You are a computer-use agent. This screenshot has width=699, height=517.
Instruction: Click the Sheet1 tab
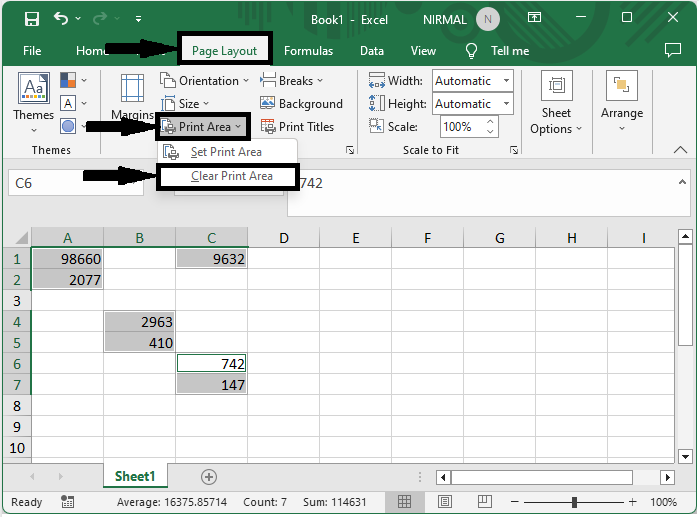135,476
